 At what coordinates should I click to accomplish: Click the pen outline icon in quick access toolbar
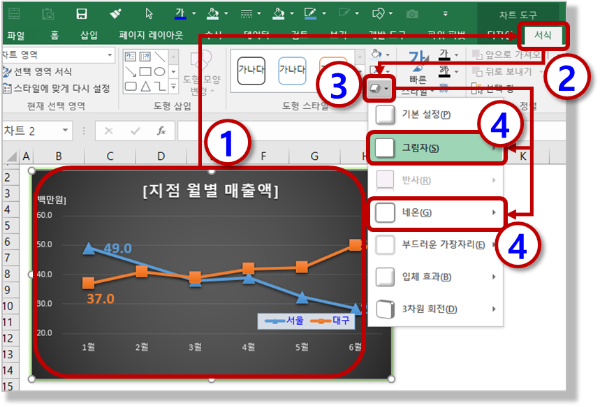pyautogui.click(x=310, y=14)
